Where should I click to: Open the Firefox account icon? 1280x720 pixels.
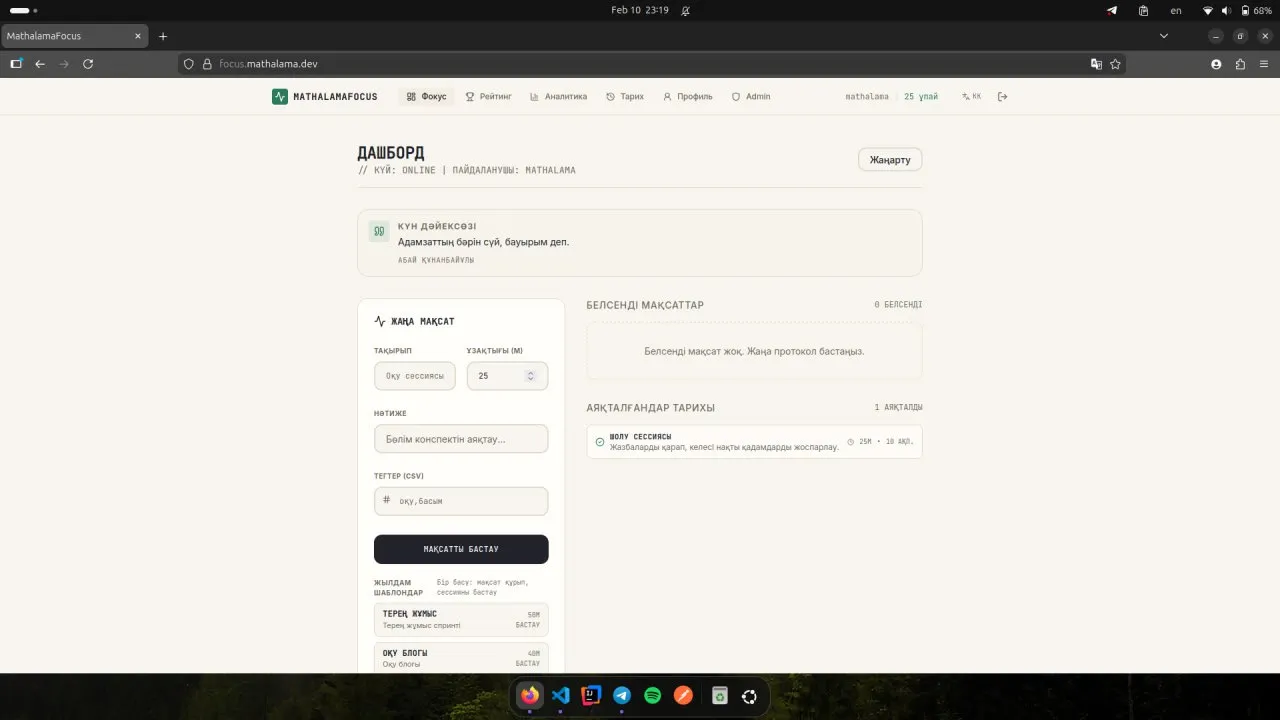[1216, 64]
